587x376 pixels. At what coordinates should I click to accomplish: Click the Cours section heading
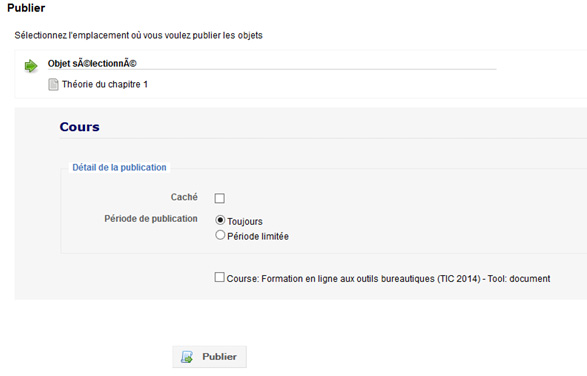click(x=79, y=127)
